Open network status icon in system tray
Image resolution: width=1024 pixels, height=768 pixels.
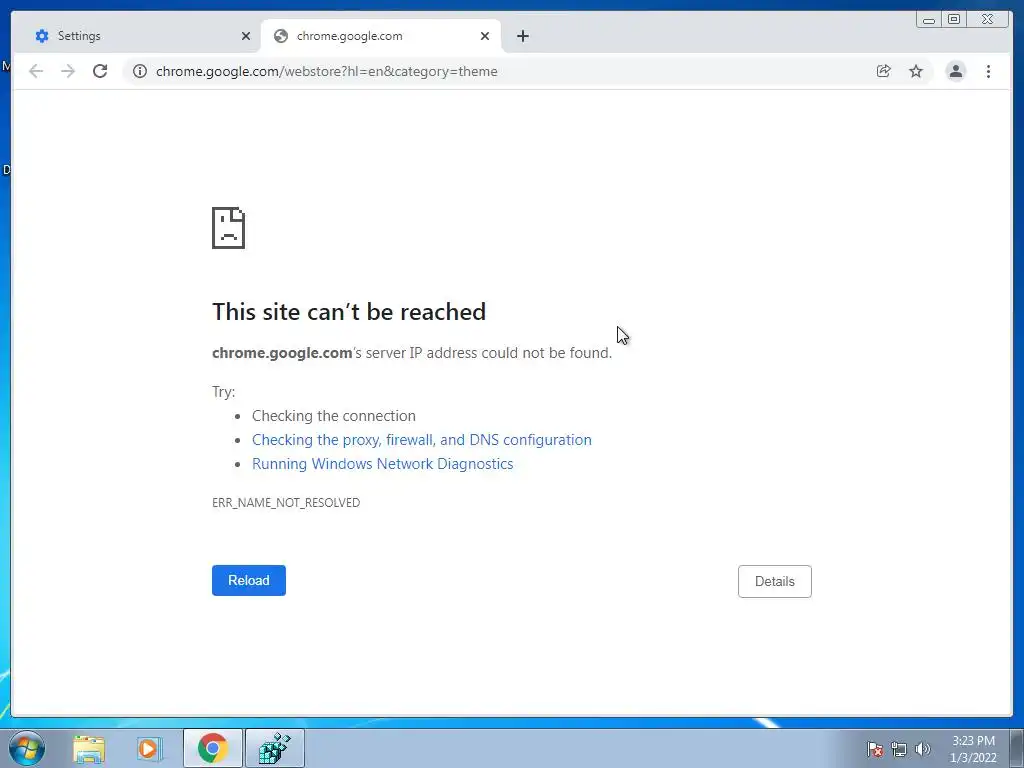(899, 749)
